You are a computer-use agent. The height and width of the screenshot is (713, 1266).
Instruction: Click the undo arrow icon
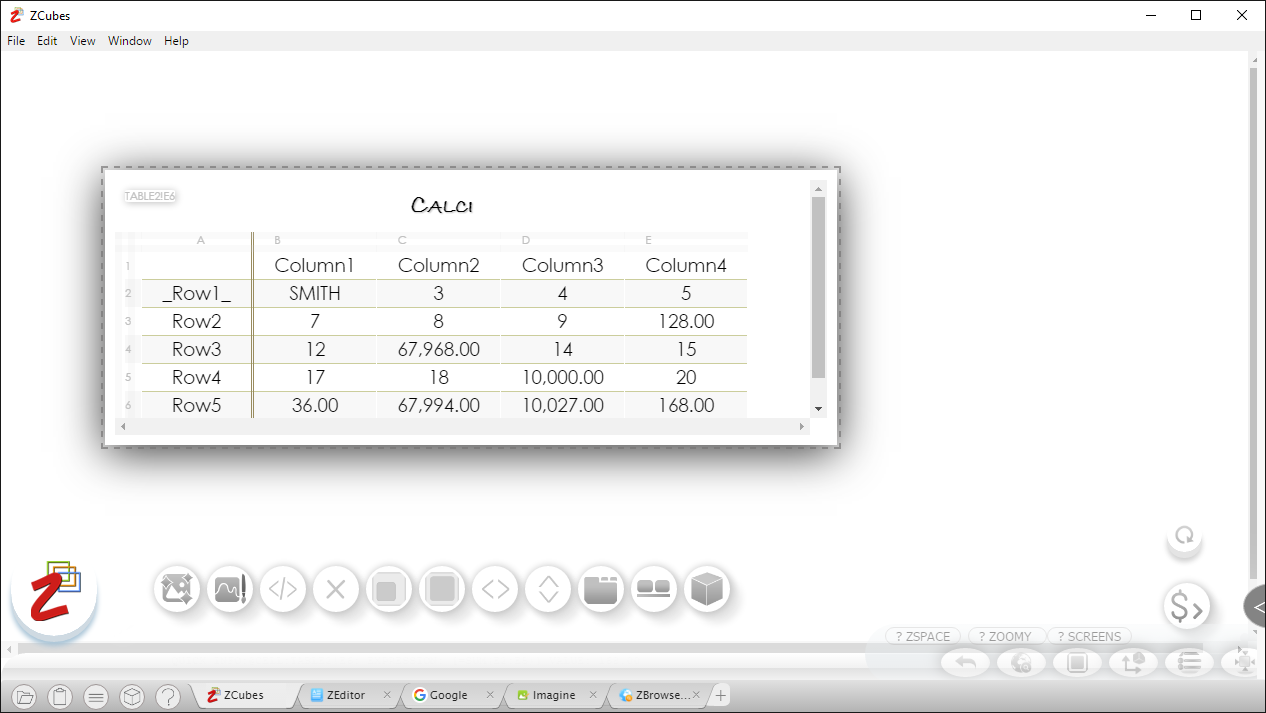pyautogui.click(x=966, y=662)
